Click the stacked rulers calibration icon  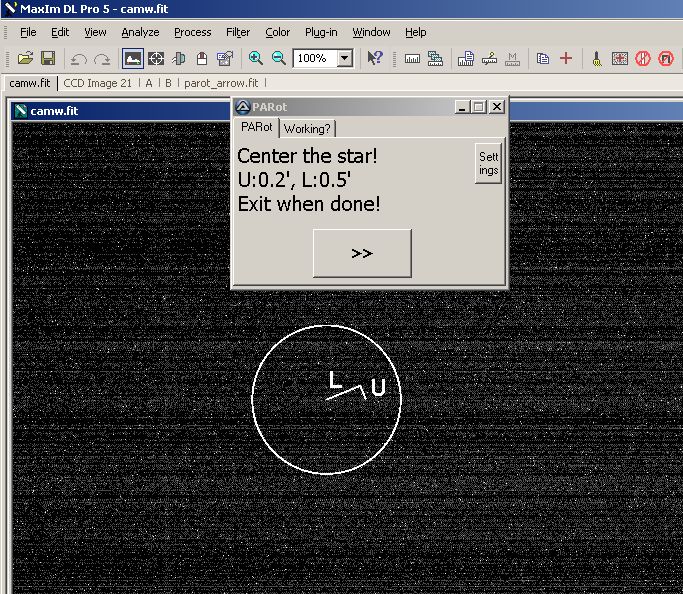(435, 58)
